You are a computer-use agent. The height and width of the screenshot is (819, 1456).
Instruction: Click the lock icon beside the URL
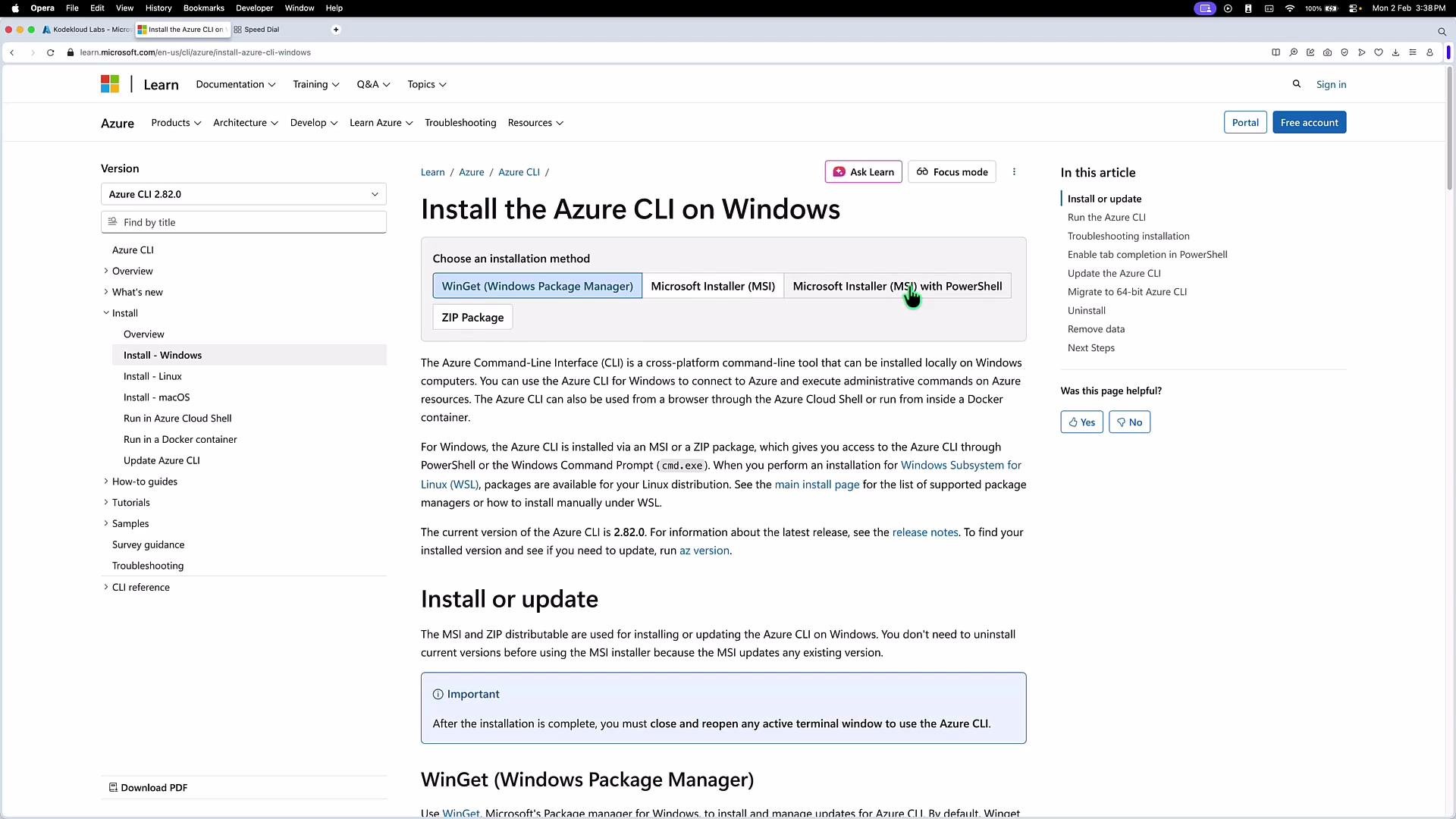71,52
